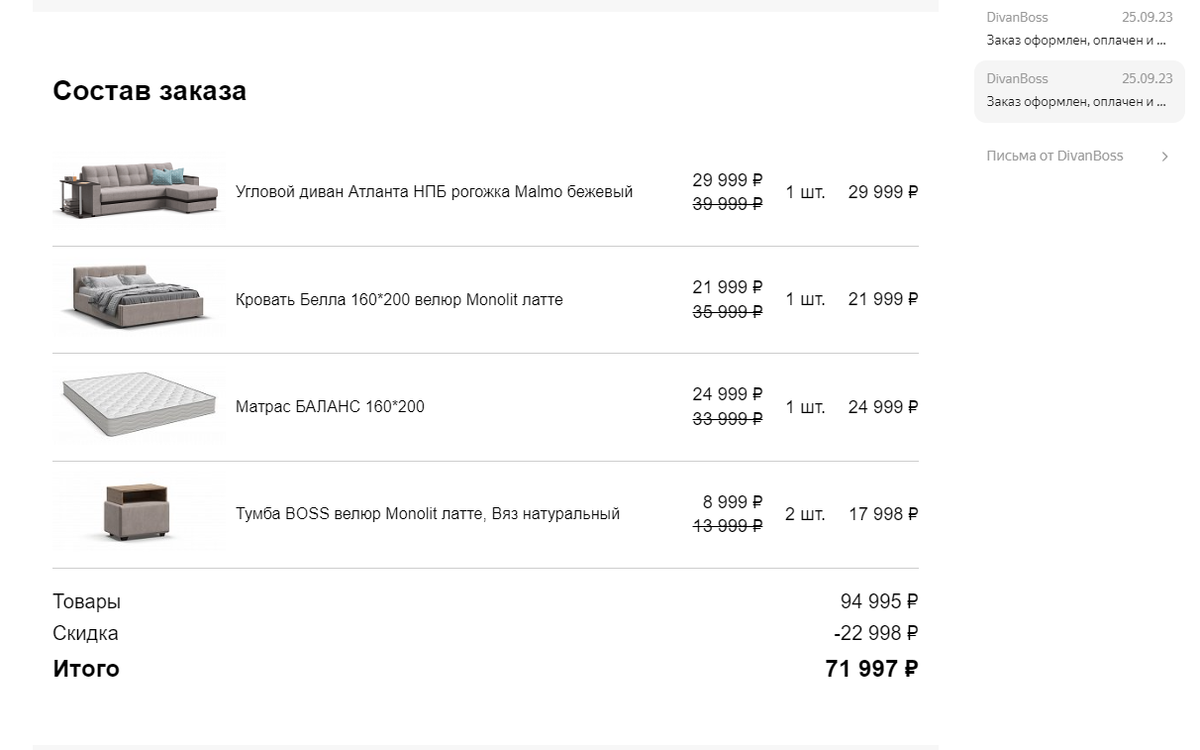Click the Тумба BOSS nightstand picture

pos(138,513)
